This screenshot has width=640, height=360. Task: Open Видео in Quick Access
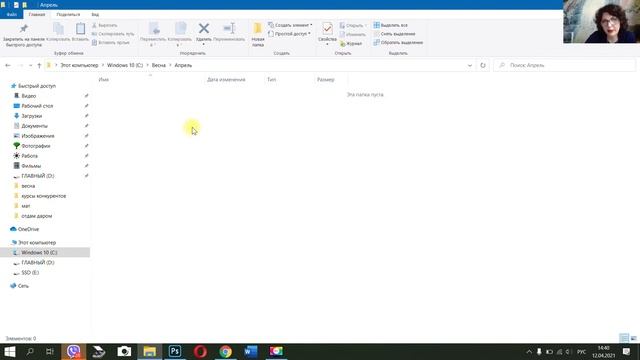tap(28, 96)
